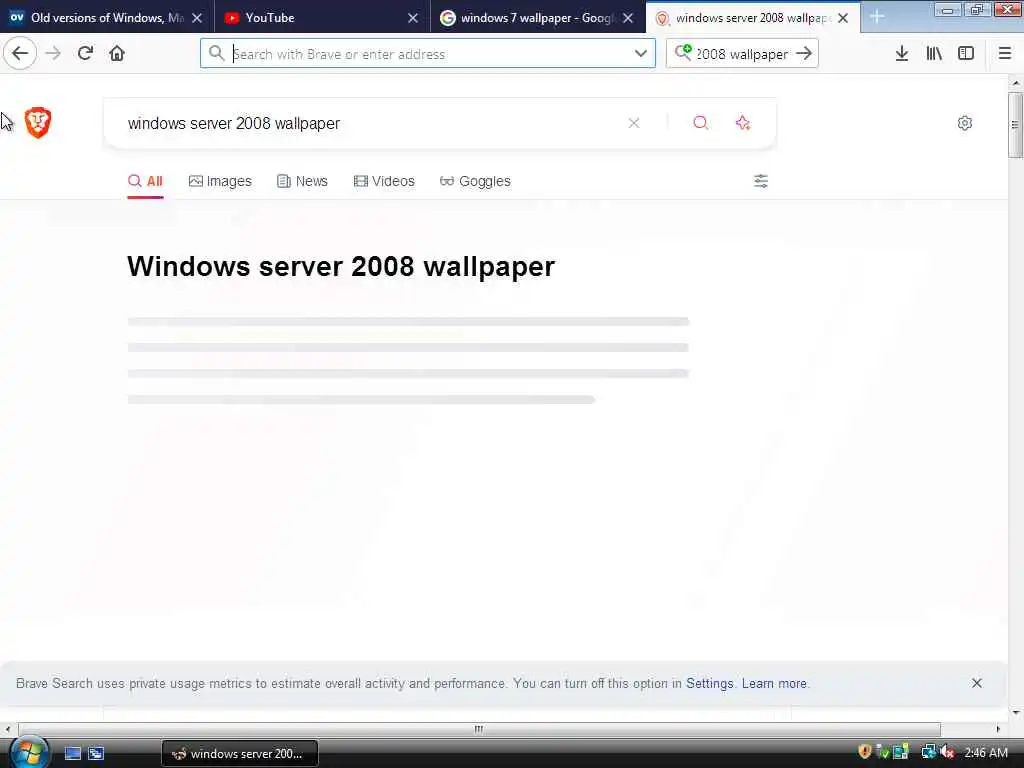The height and width of the screenshot is (768, 1024).
Task: Run search with the magnifier button
Action: coord(700,123)
